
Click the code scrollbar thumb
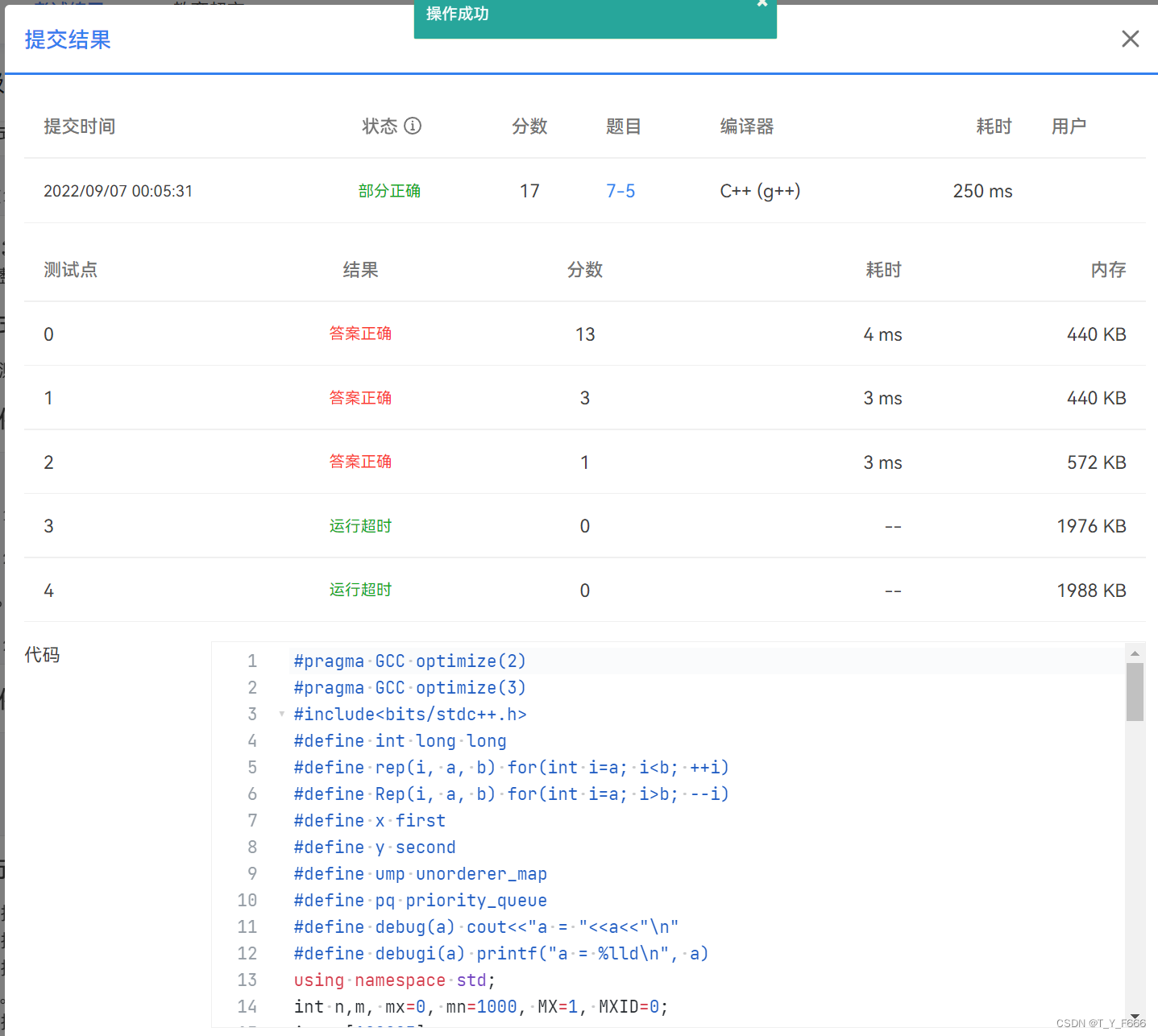coord(1135,691)
